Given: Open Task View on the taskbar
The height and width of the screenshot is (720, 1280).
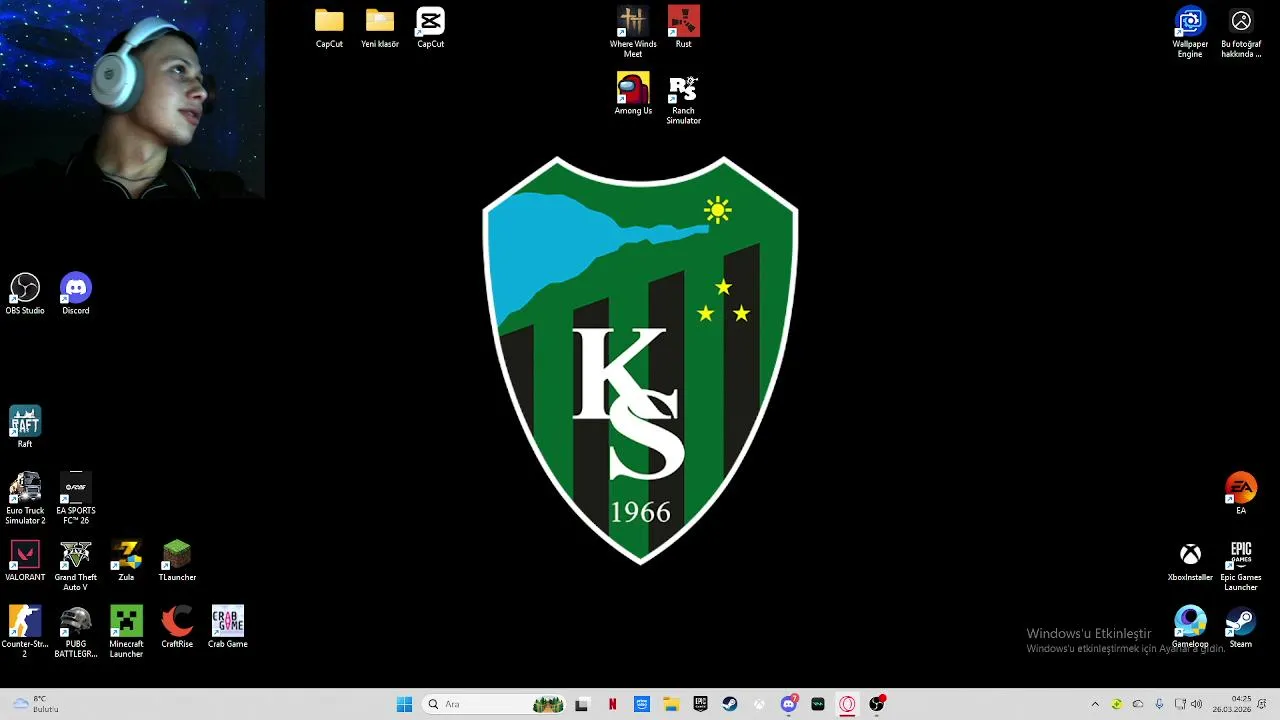Looking at the screenshot, I should click(582, 704).
